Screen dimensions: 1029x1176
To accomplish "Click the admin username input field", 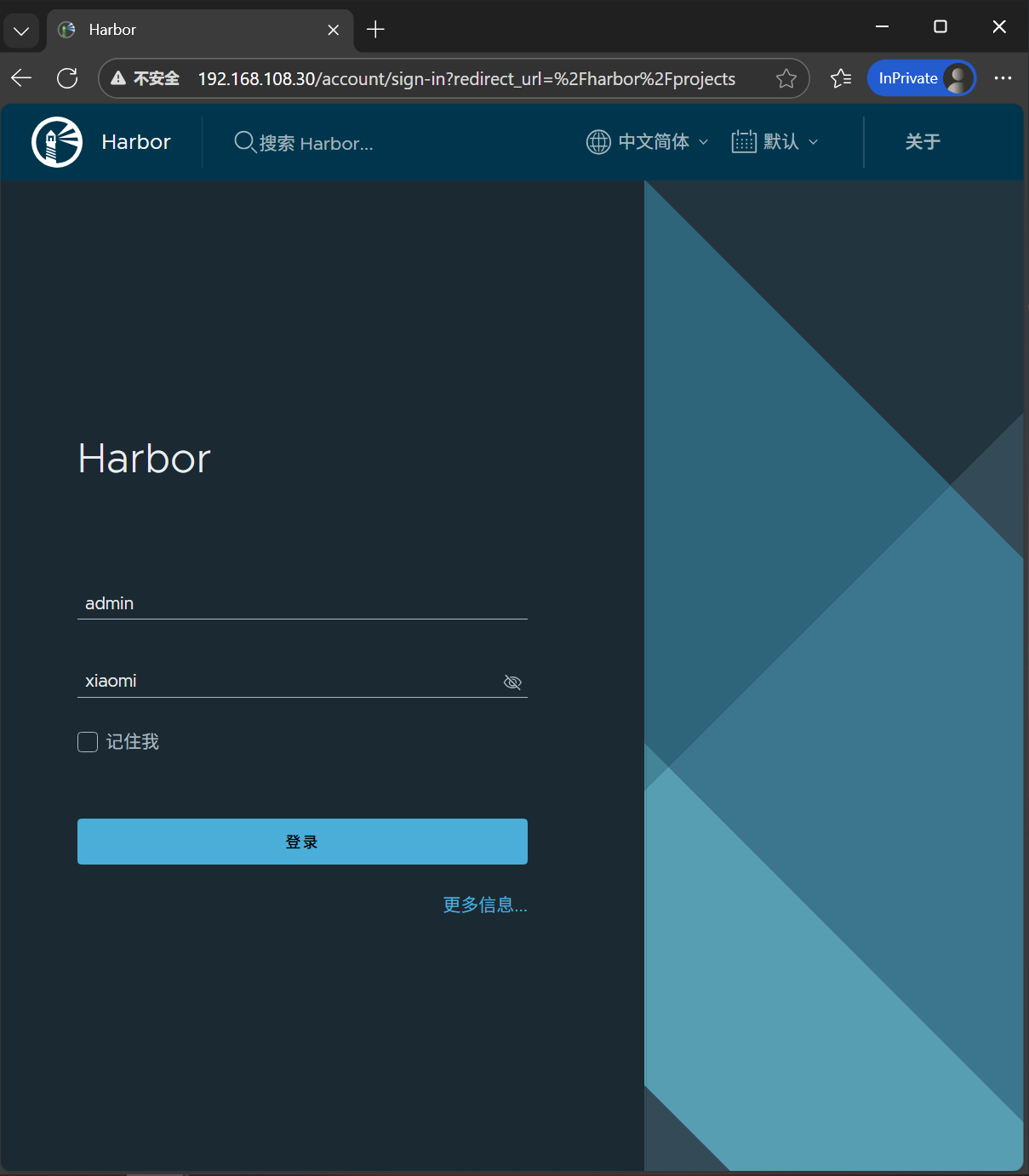I will point(302,603).
